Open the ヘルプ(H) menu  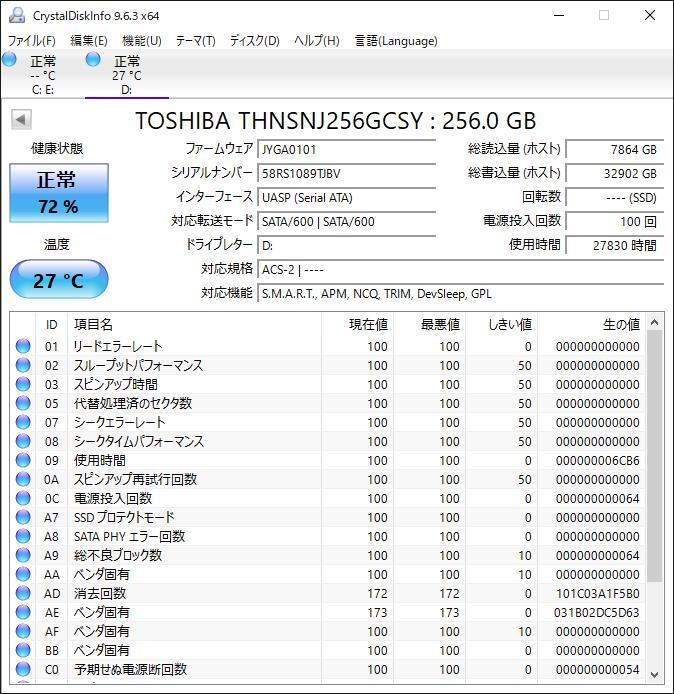(x=317, y=41)
